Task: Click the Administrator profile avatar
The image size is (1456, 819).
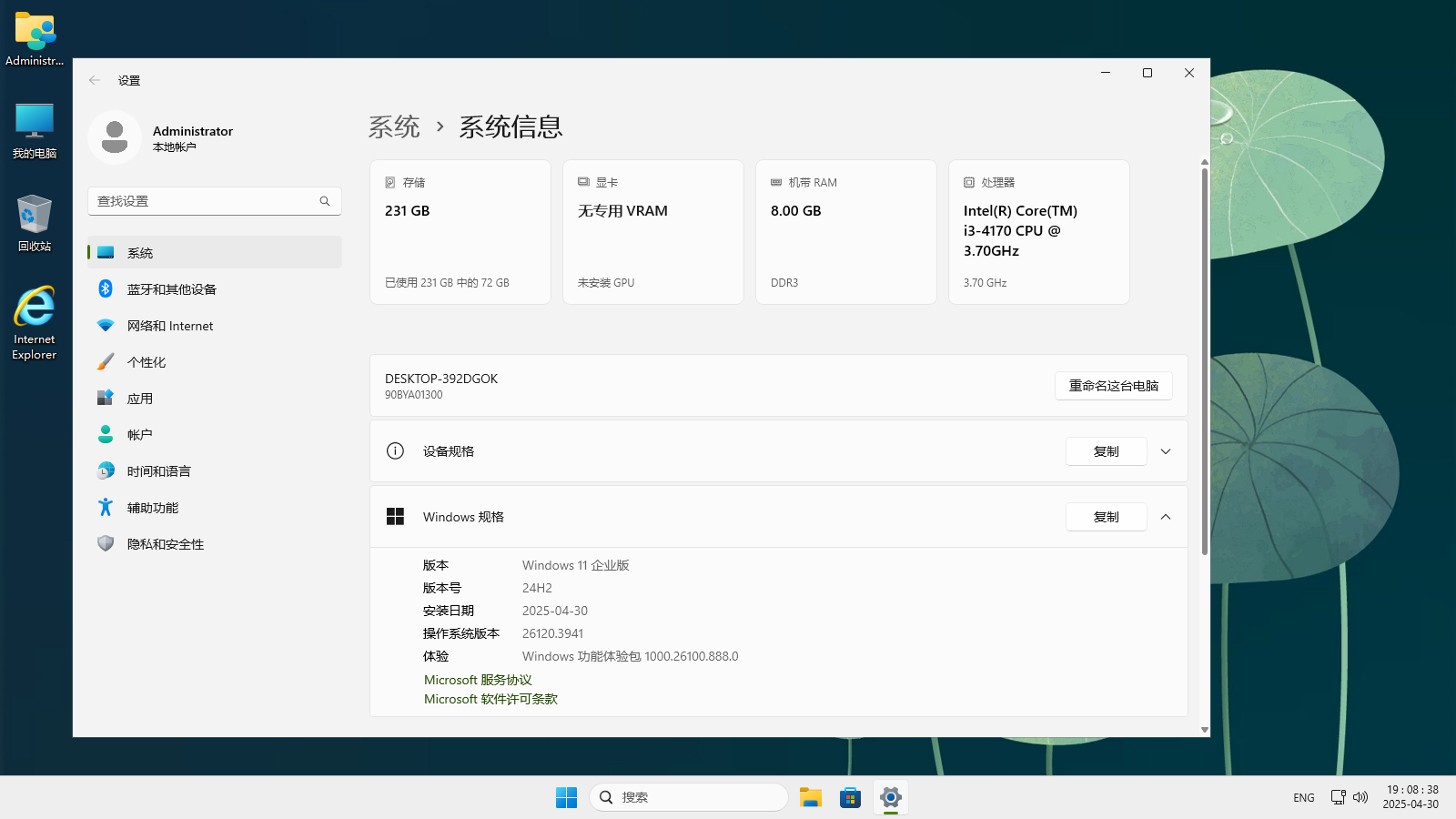Action: [115, 137]
